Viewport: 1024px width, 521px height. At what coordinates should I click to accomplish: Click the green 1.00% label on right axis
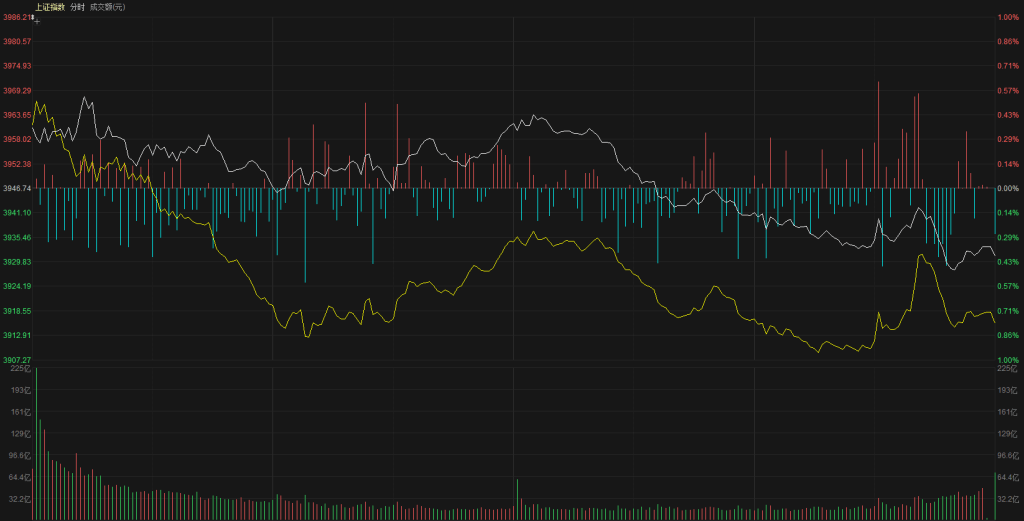pos(1007,360)
